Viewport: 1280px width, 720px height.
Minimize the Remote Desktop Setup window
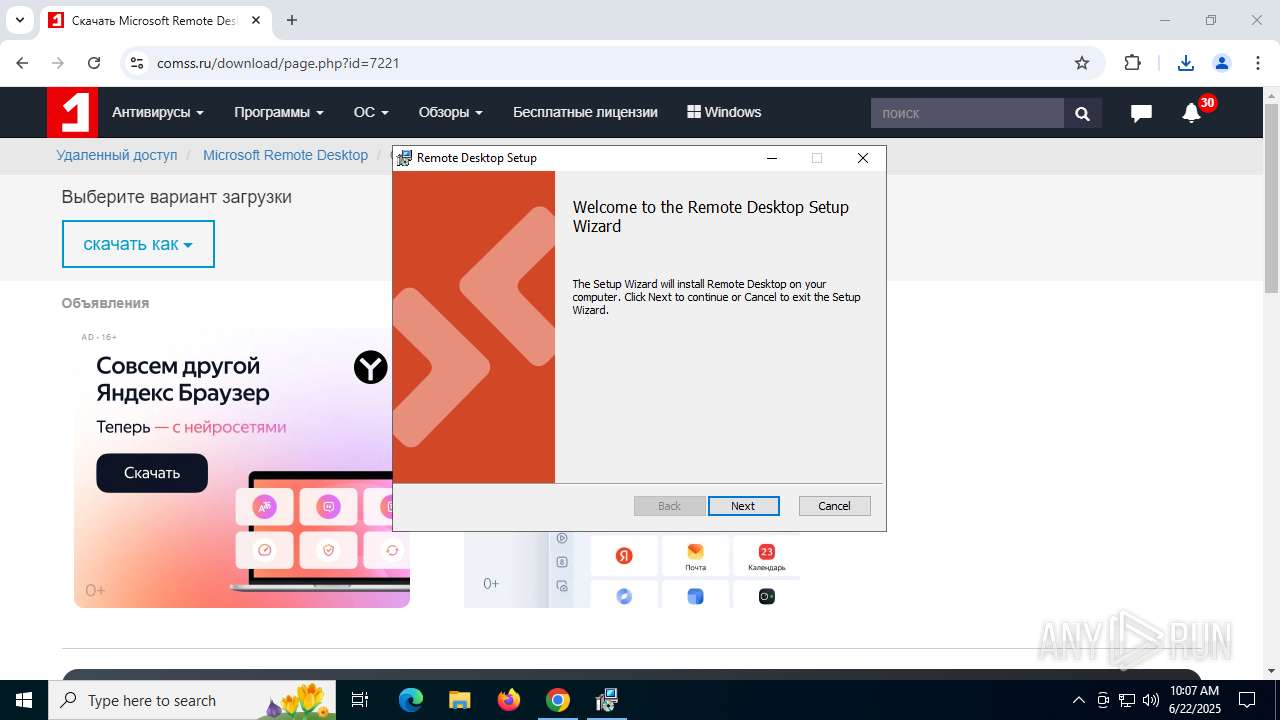coord(772,158)
